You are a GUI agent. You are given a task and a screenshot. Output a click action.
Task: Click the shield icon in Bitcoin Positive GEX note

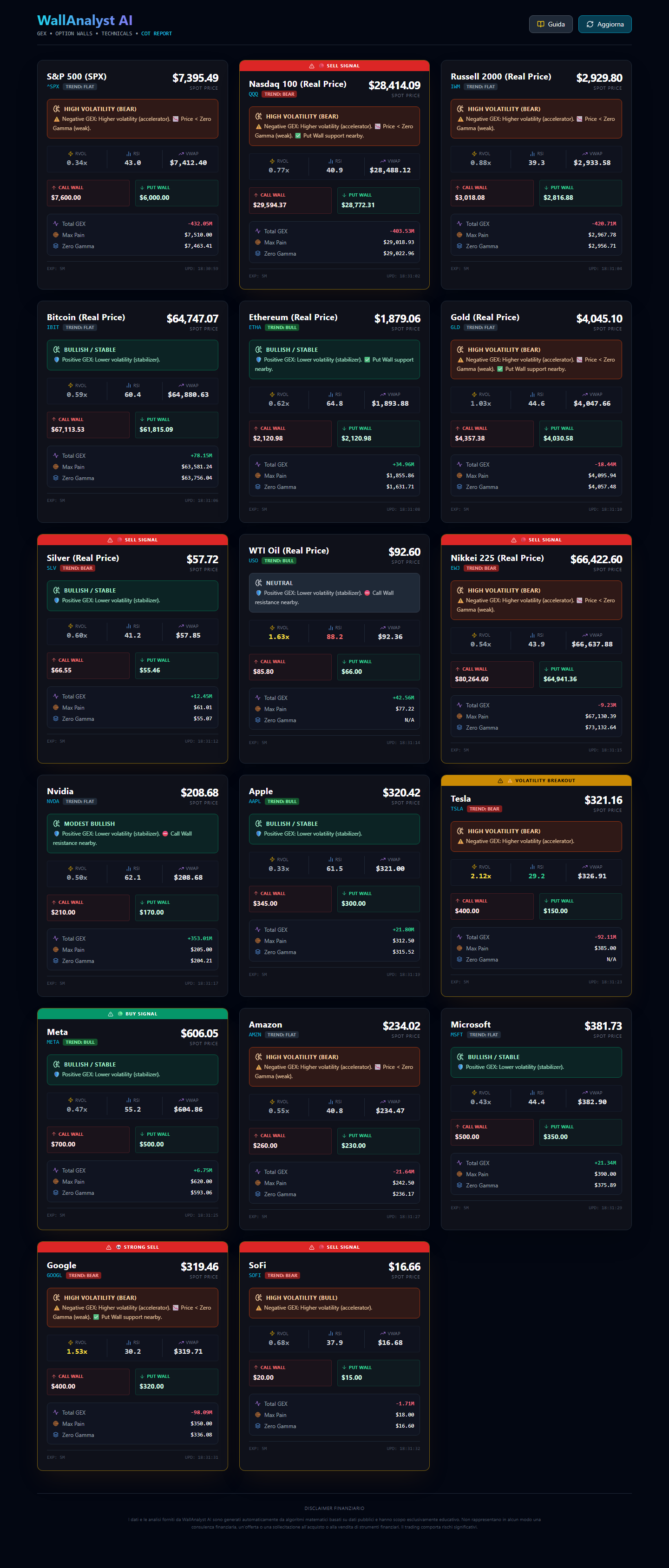click(x=57, y=360)
